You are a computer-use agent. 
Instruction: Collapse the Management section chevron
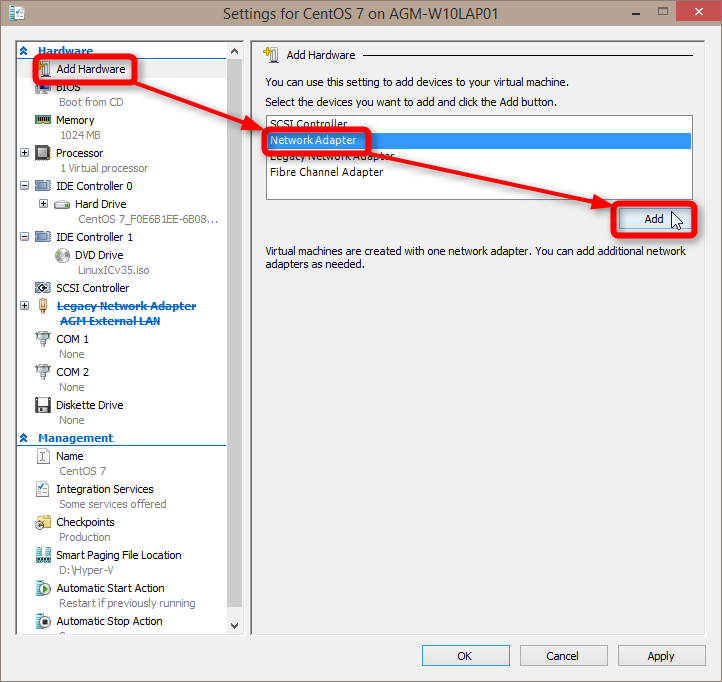click(x=23, y=437)
